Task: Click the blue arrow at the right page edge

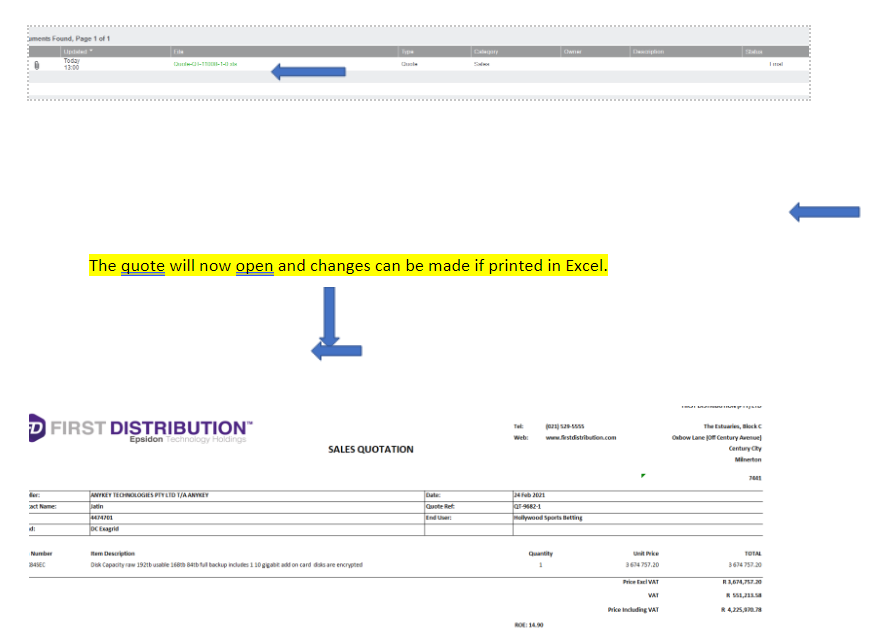Action: click(824, 211)
